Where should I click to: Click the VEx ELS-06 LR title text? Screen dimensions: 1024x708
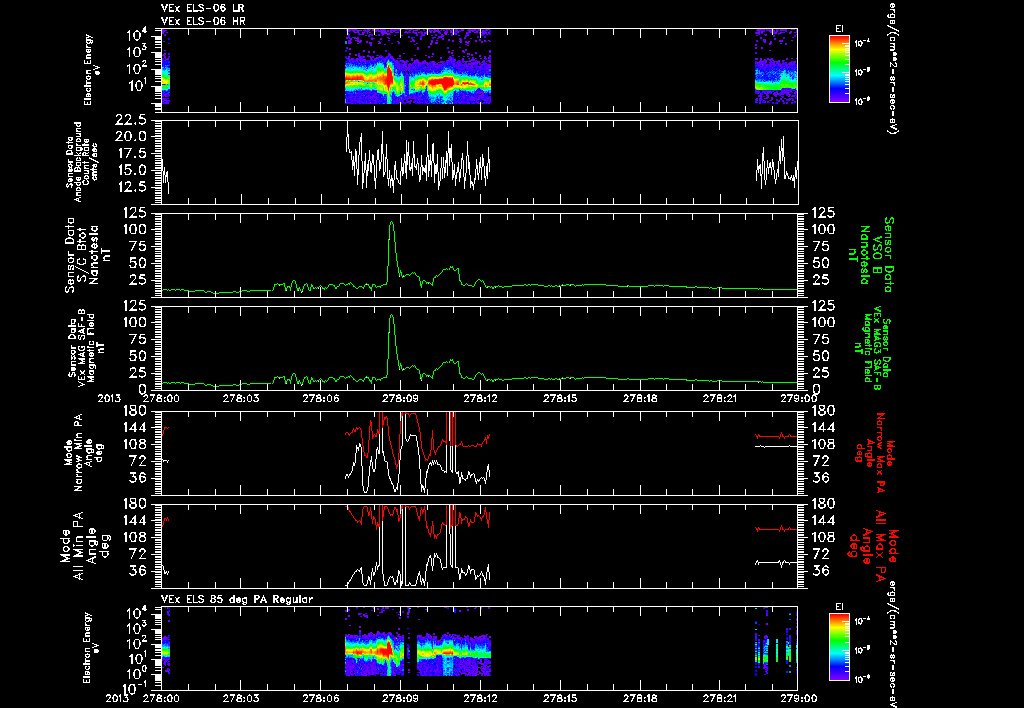point(202,8)
